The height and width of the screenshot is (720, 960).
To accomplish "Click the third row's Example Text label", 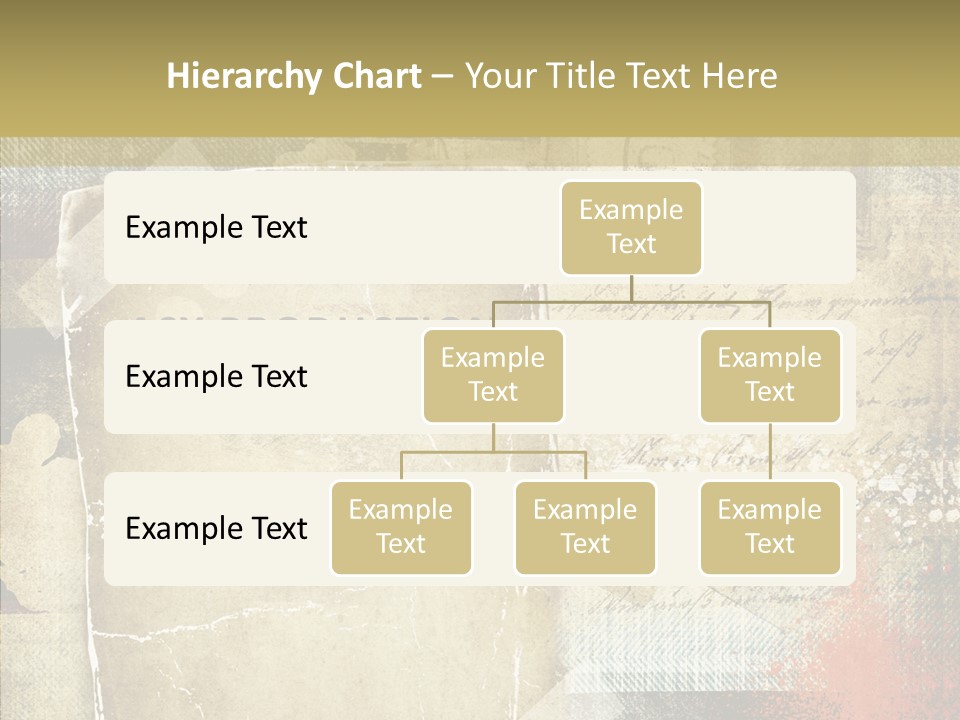I will click(216, 529).
